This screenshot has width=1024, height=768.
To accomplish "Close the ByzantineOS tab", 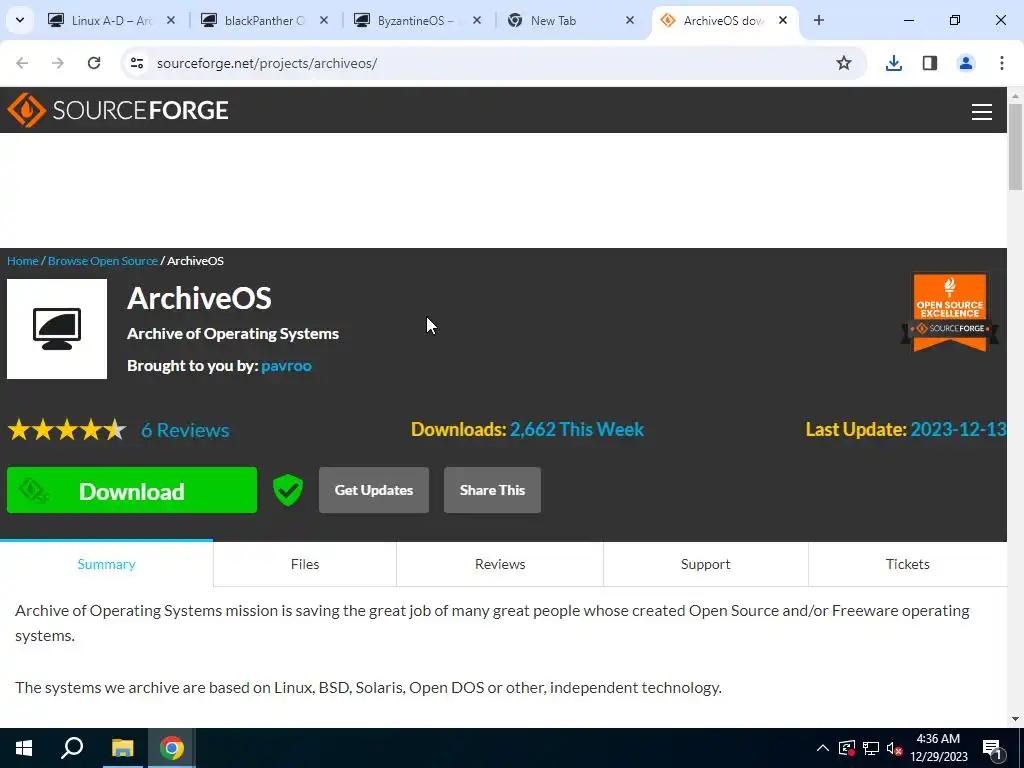I will 477,20.
